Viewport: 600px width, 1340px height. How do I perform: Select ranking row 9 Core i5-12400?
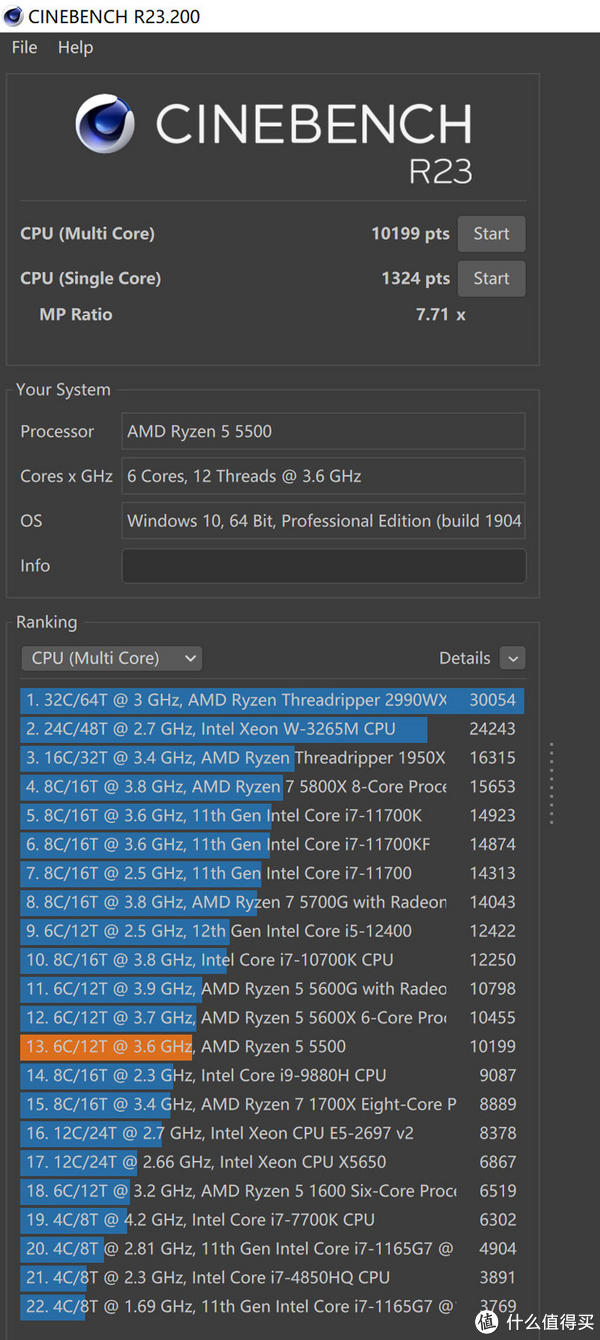[x=272, y=931]
